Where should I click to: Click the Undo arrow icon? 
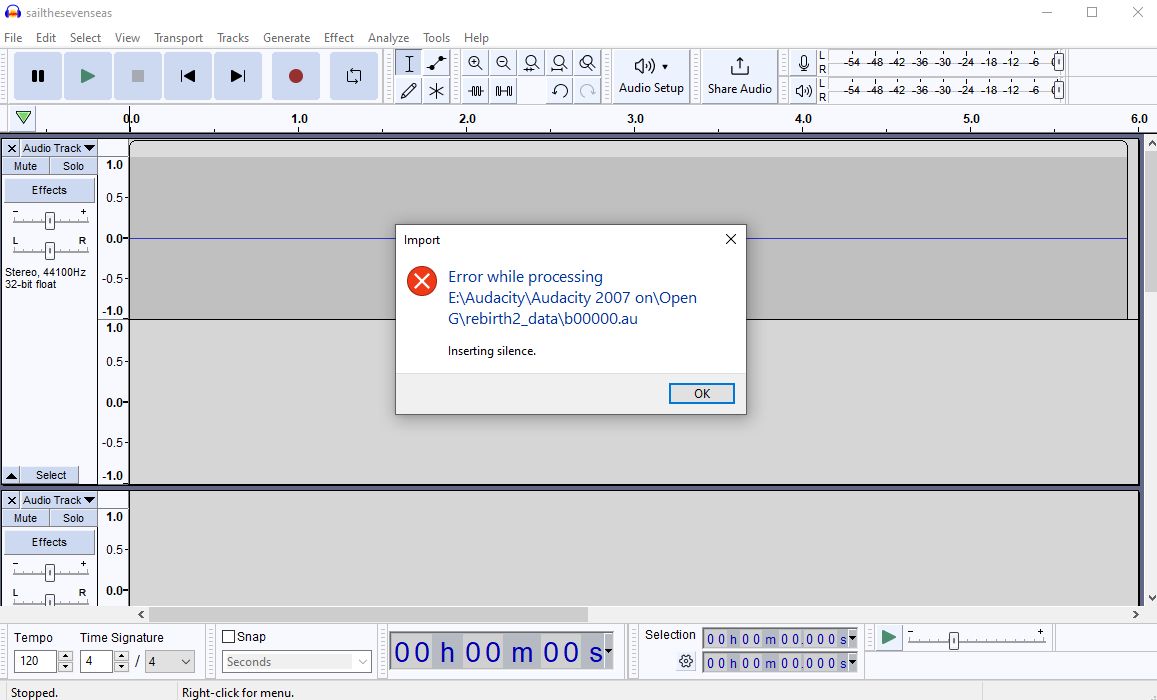(x=560, y=91)
